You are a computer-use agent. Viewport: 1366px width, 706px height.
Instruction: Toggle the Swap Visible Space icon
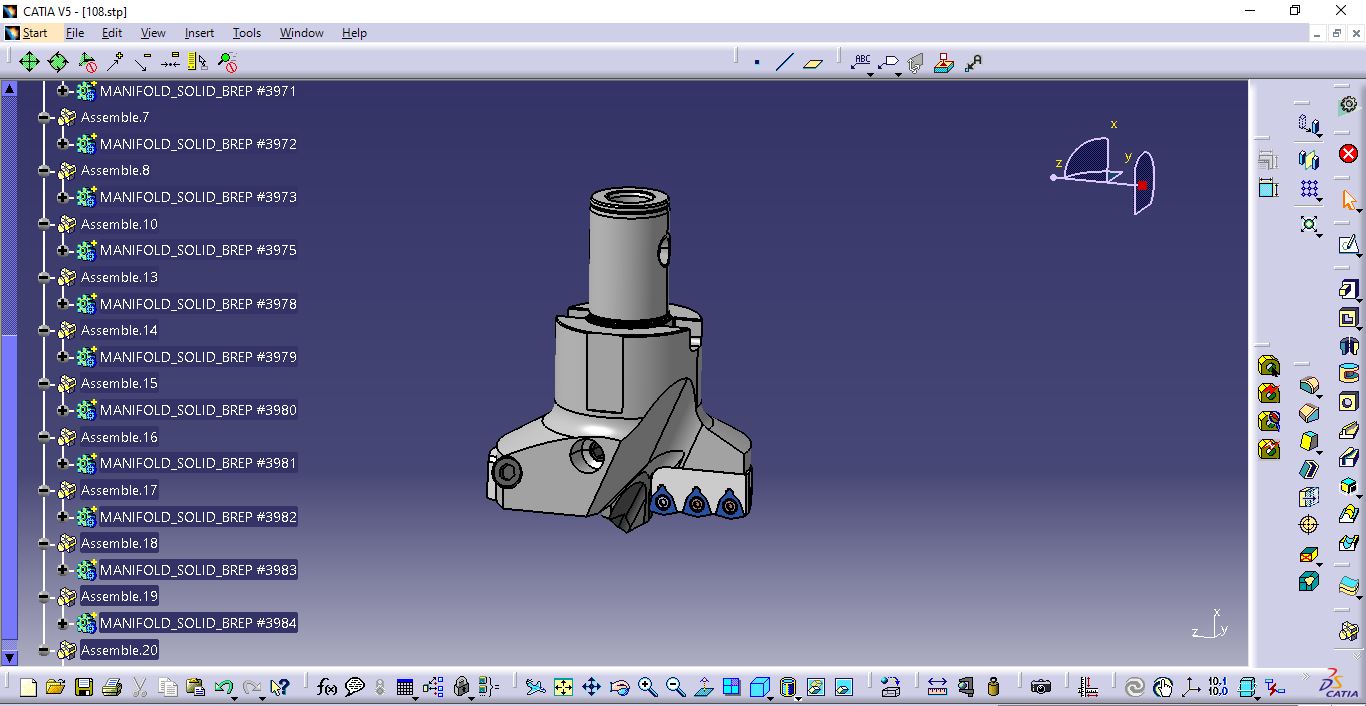coord(843,687)
